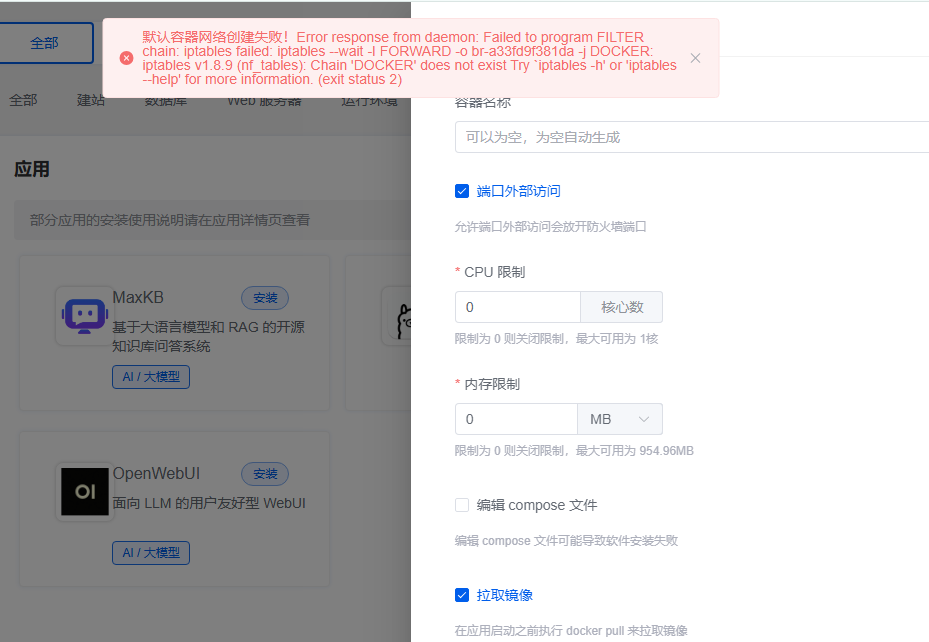
Task: Click the AI / 大模型 tag under MaxKB
Action: click(151, 377)
